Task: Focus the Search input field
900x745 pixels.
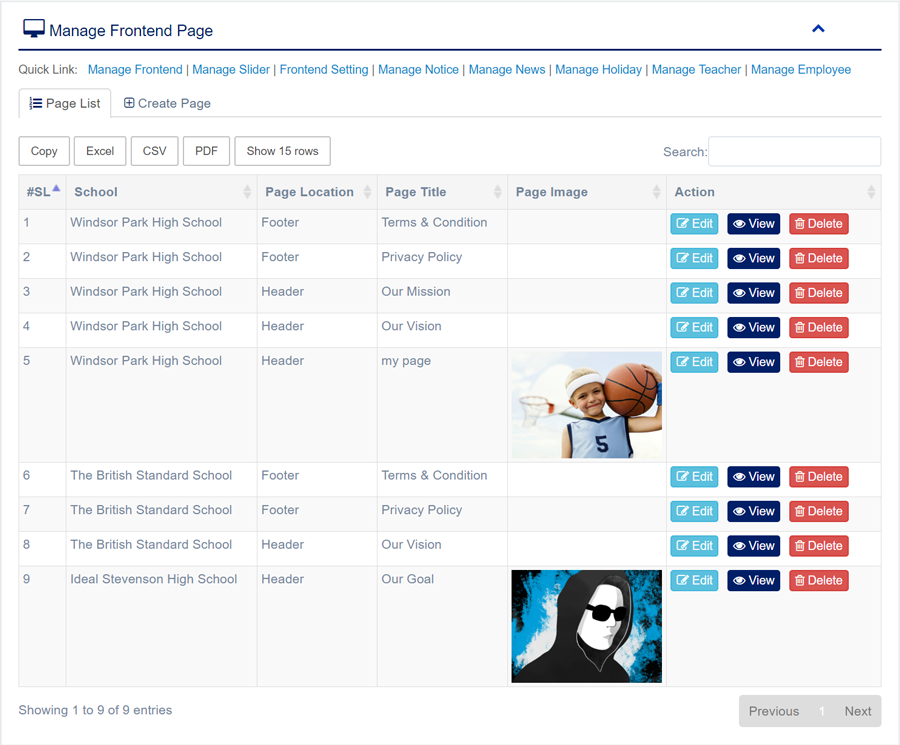Action: coord(794,152)
